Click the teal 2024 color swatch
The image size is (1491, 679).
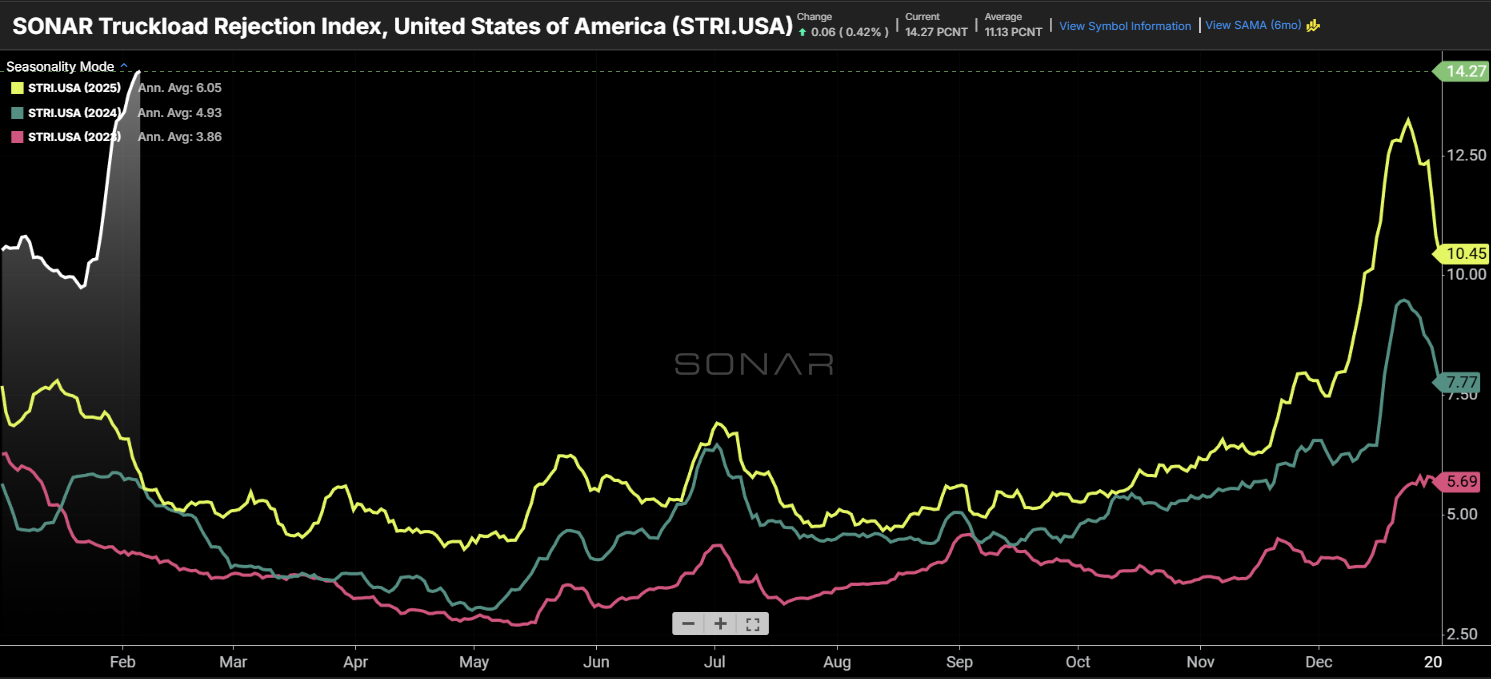[x=16, y=112]
